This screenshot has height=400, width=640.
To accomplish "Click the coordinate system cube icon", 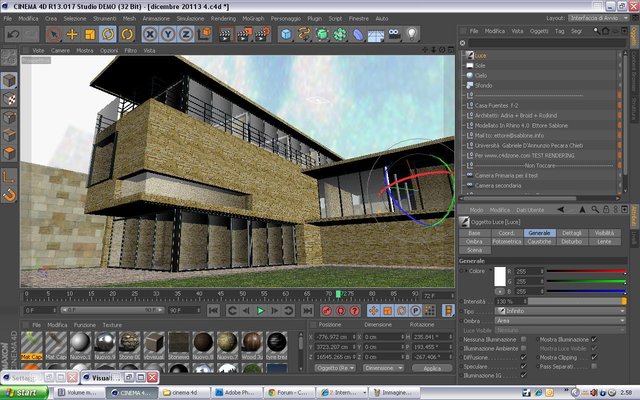I will [x=204, y=34].
